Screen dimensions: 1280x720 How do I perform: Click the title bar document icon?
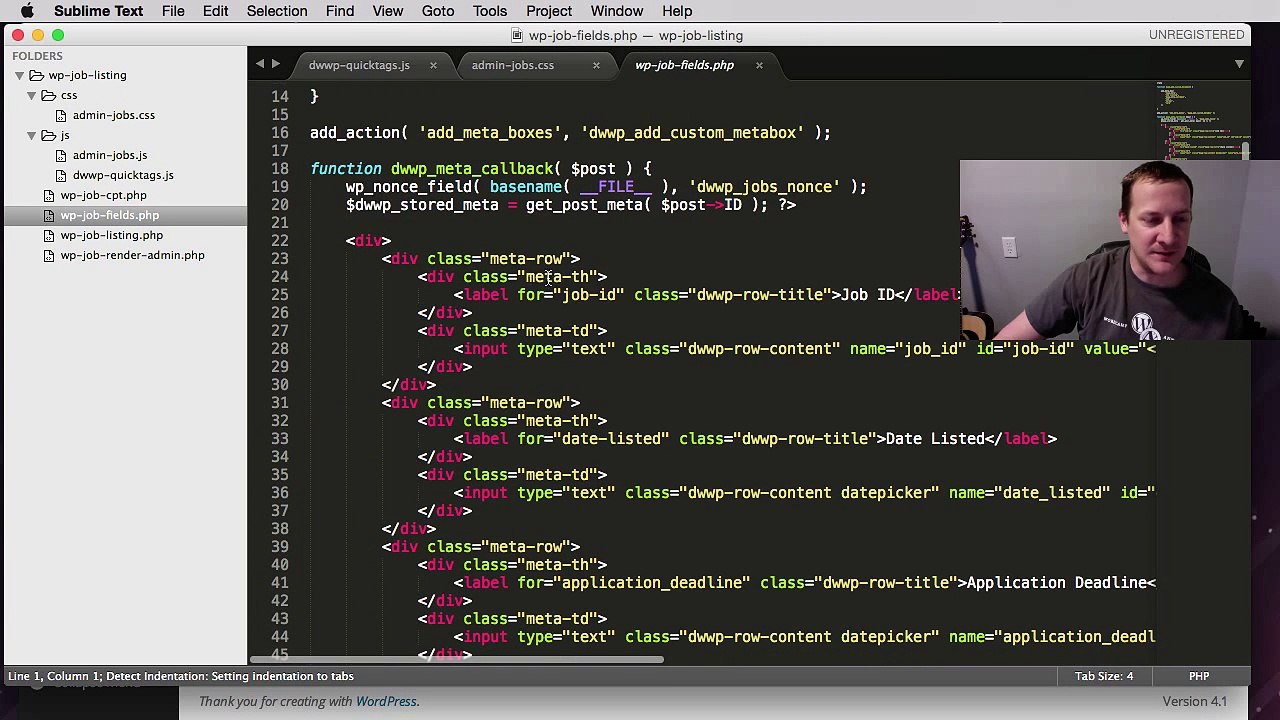pyautogui.click(x=517, y=35)
